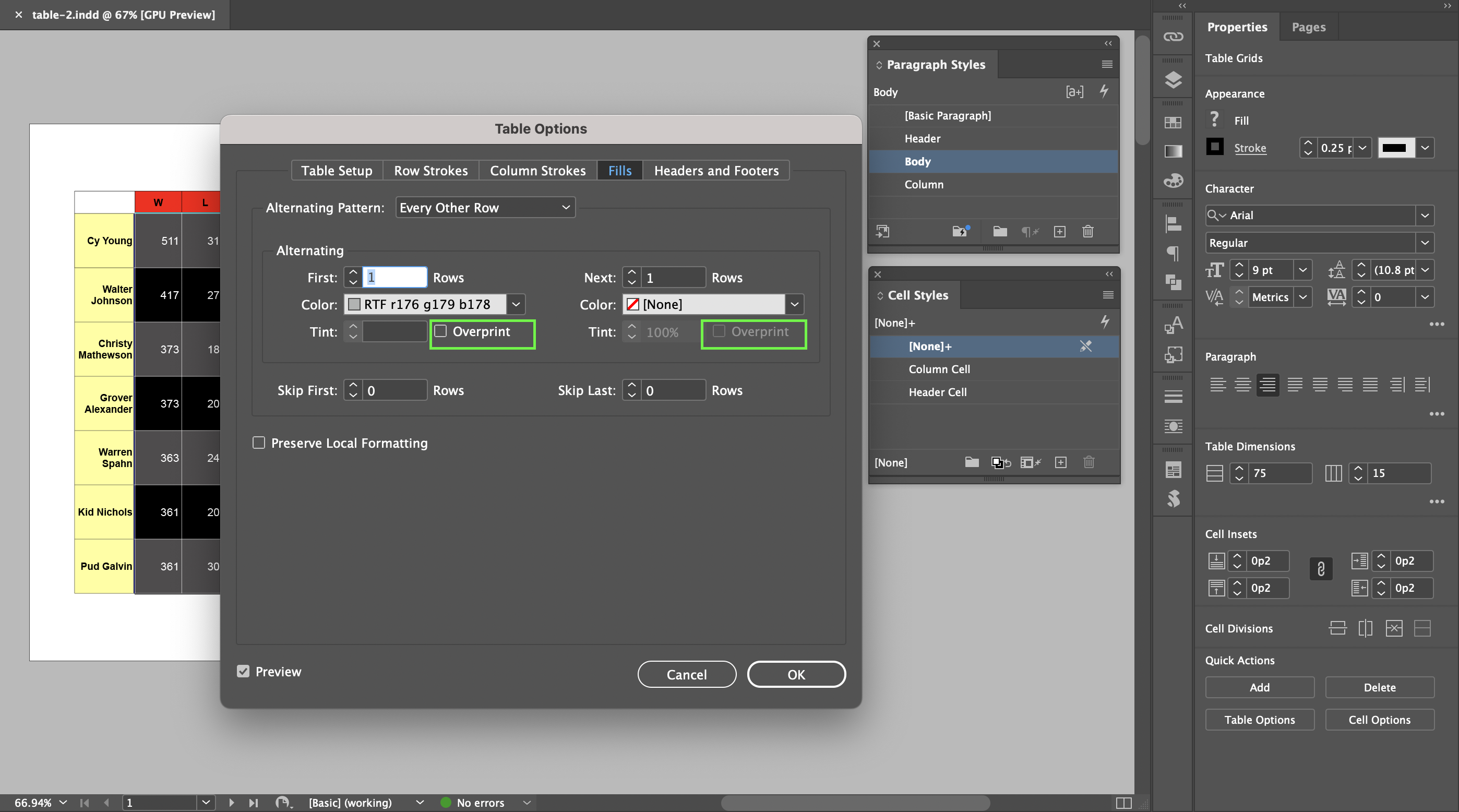Create new style group folder in Cell Styles
Viewport: 1459px width, 812px height.
coord(971,463)
